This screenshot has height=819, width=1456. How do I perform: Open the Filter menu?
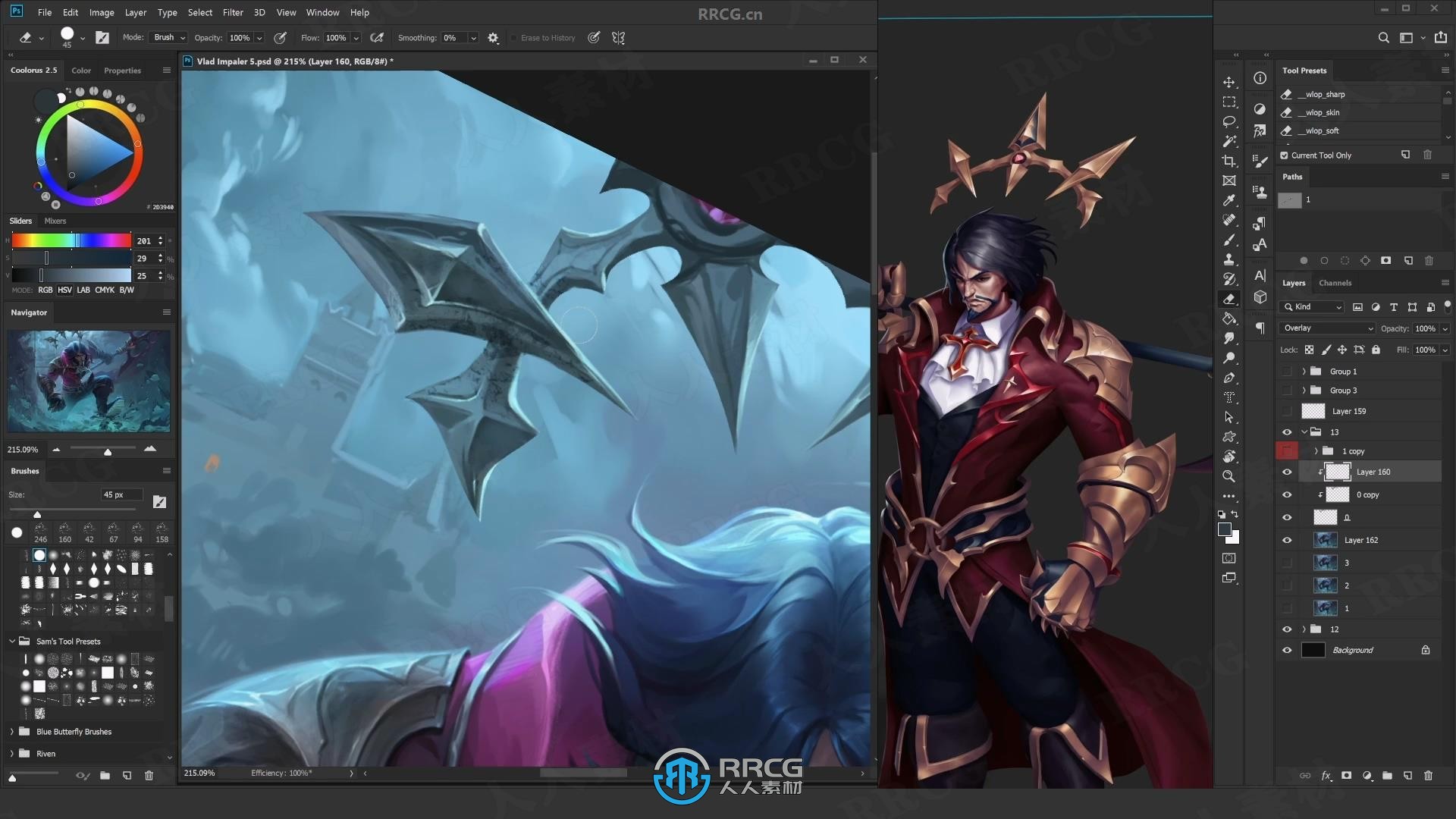tap(233, 12)
